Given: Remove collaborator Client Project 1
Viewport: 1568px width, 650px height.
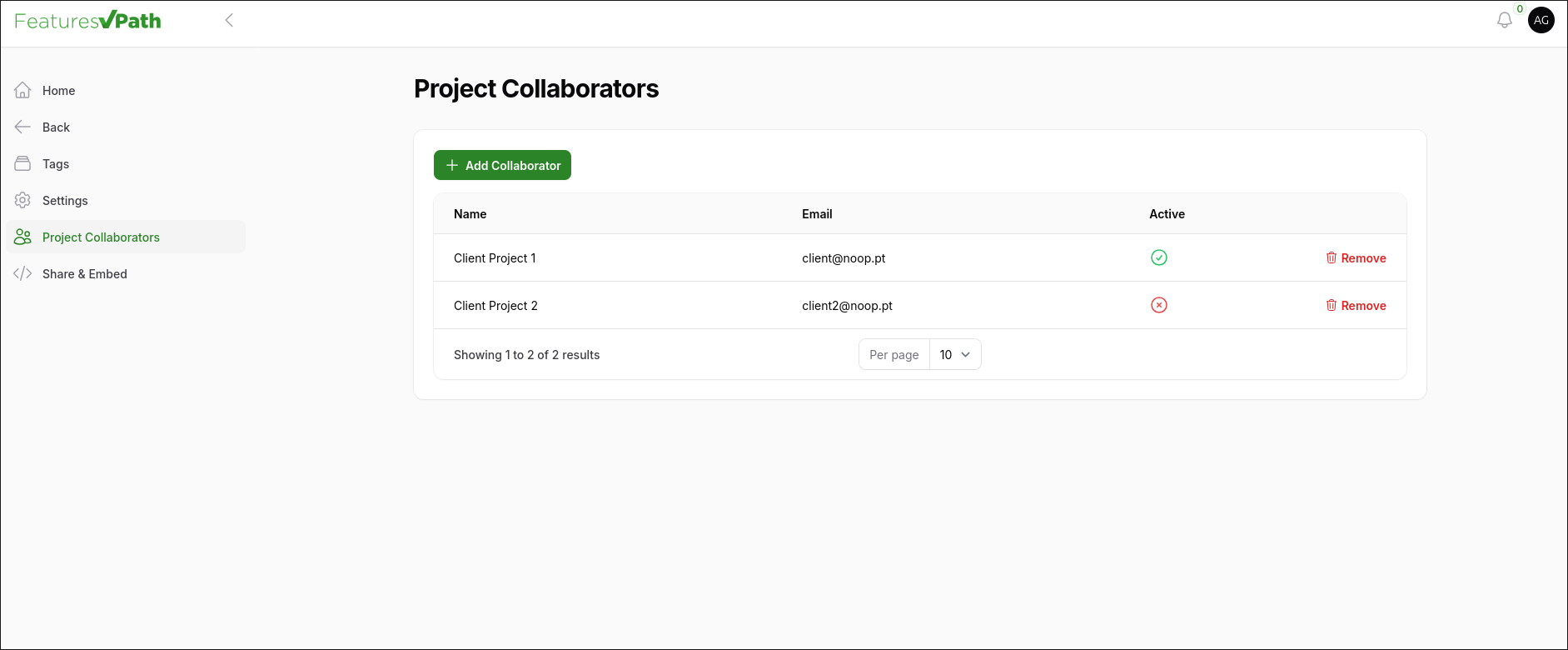Looking at the screenshot, I should click(x=1356, y=258).
